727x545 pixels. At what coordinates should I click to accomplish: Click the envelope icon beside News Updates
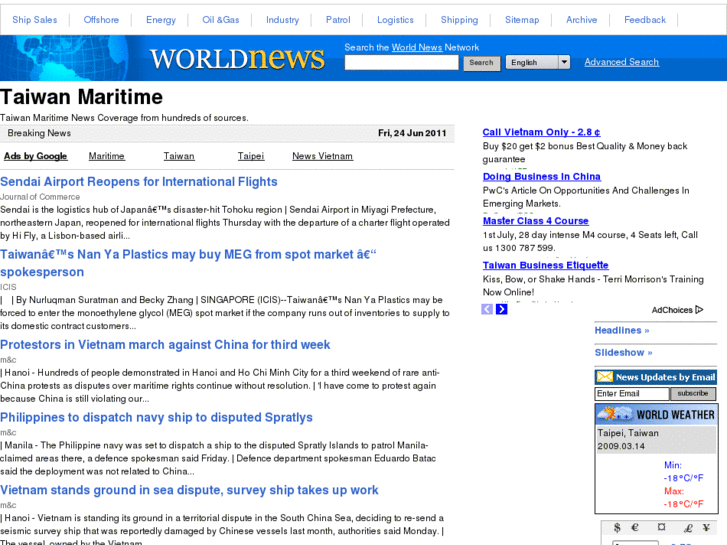click(x=605, y=377)
